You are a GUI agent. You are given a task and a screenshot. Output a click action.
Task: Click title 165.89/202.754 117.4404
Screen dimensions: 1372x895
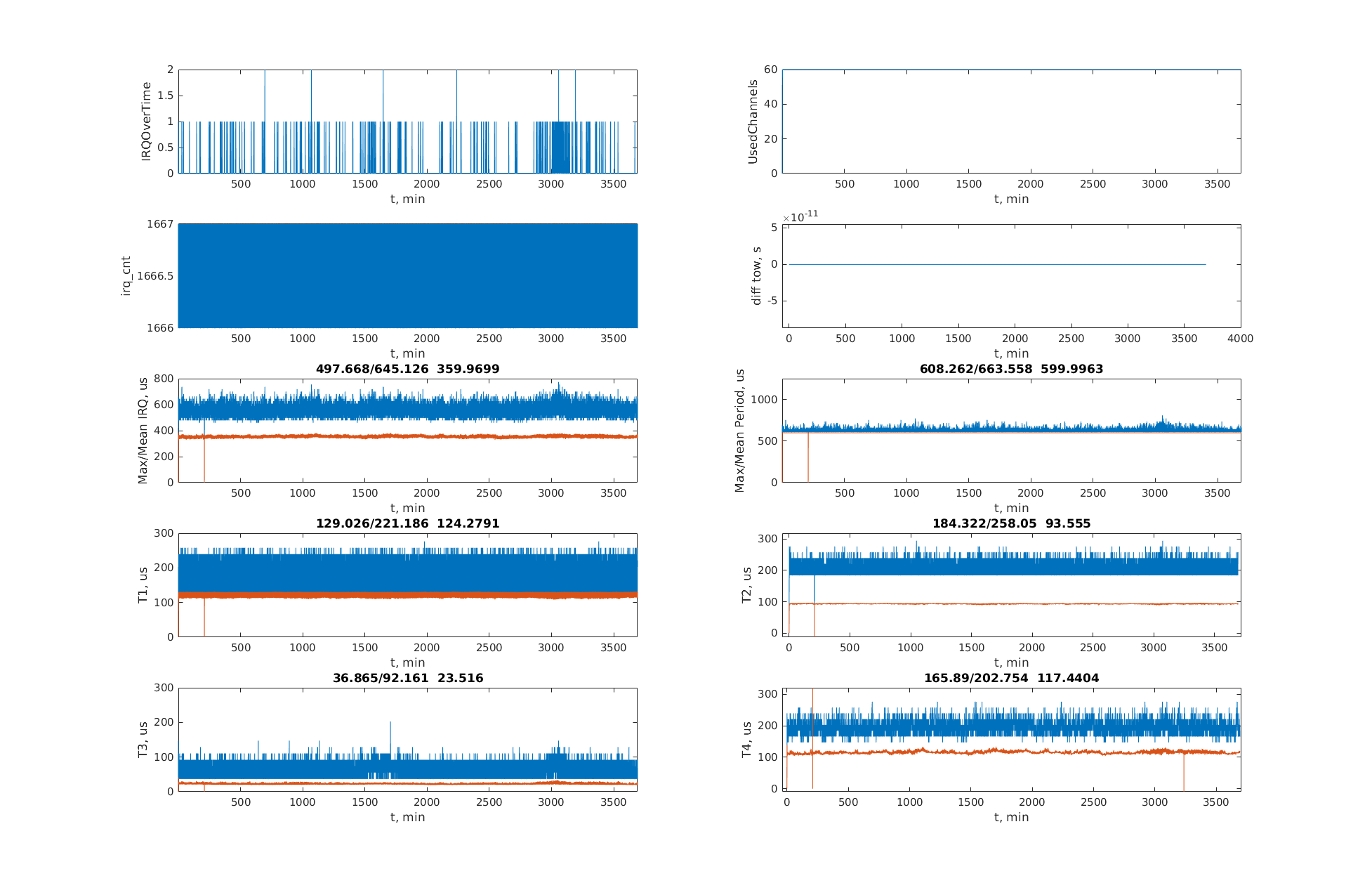1011,678
